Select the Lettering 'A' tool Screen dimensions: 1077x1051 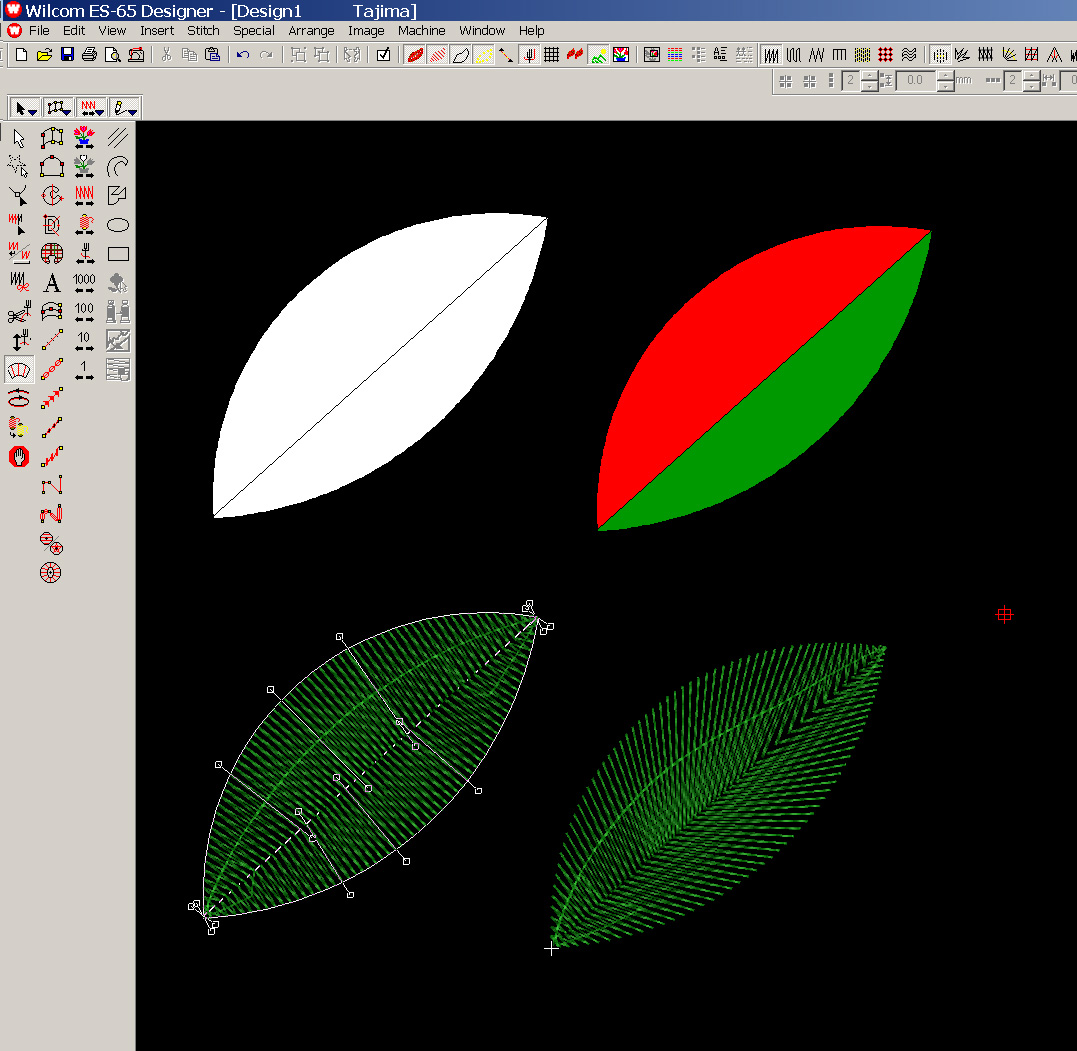(52, 283)
